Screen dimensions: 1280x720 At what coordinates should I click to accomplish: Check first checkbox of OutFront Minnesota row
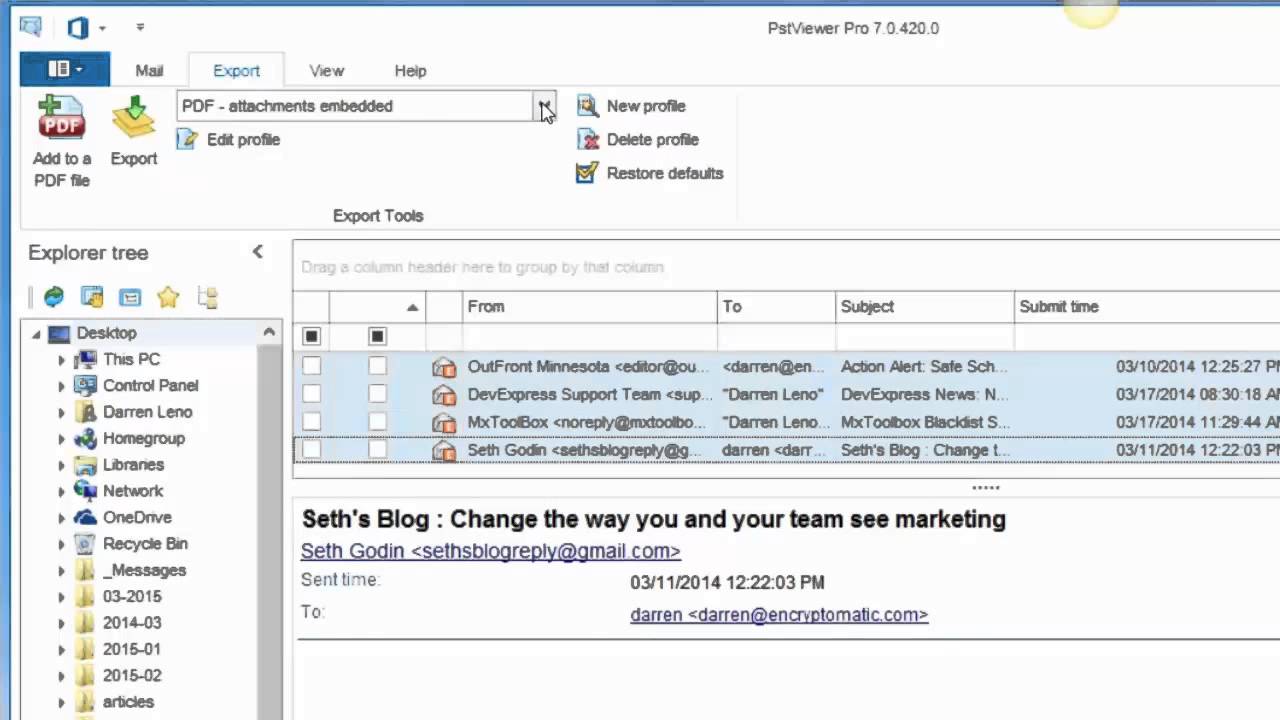click(311, 367)
